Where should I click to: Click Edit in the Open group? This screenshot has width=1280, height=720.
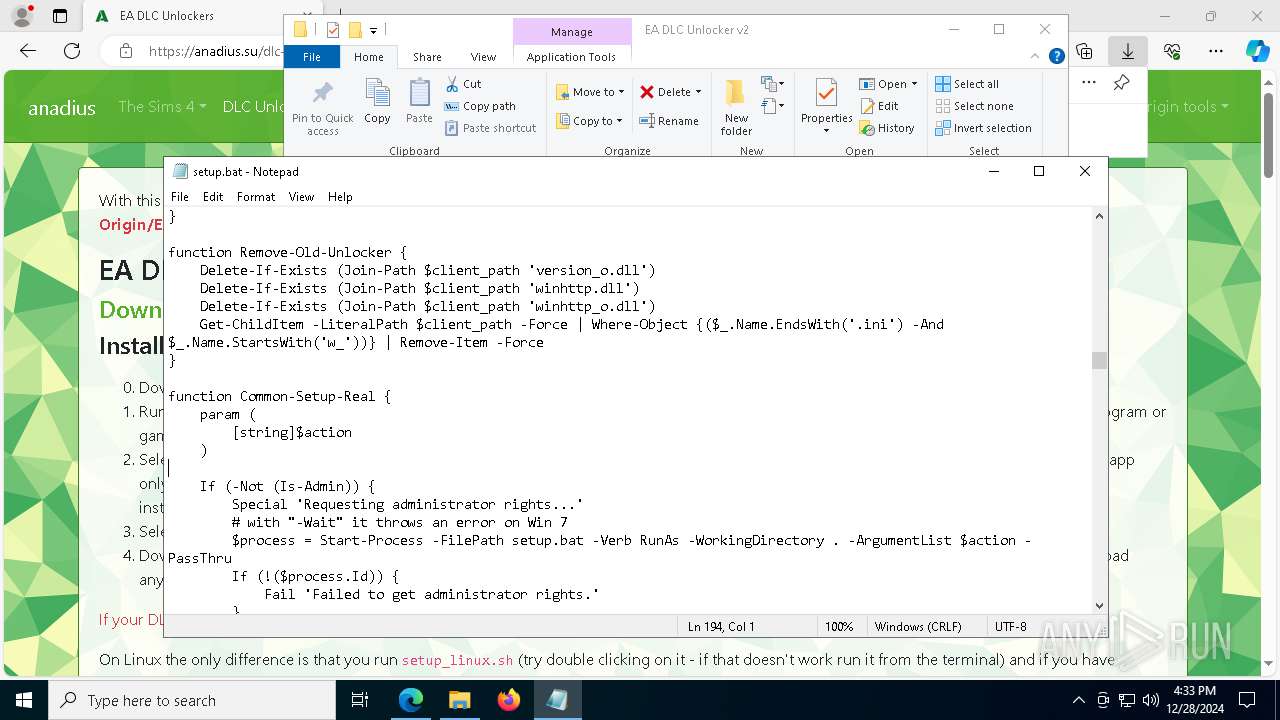pyautogui.click(x=879, y=106)
